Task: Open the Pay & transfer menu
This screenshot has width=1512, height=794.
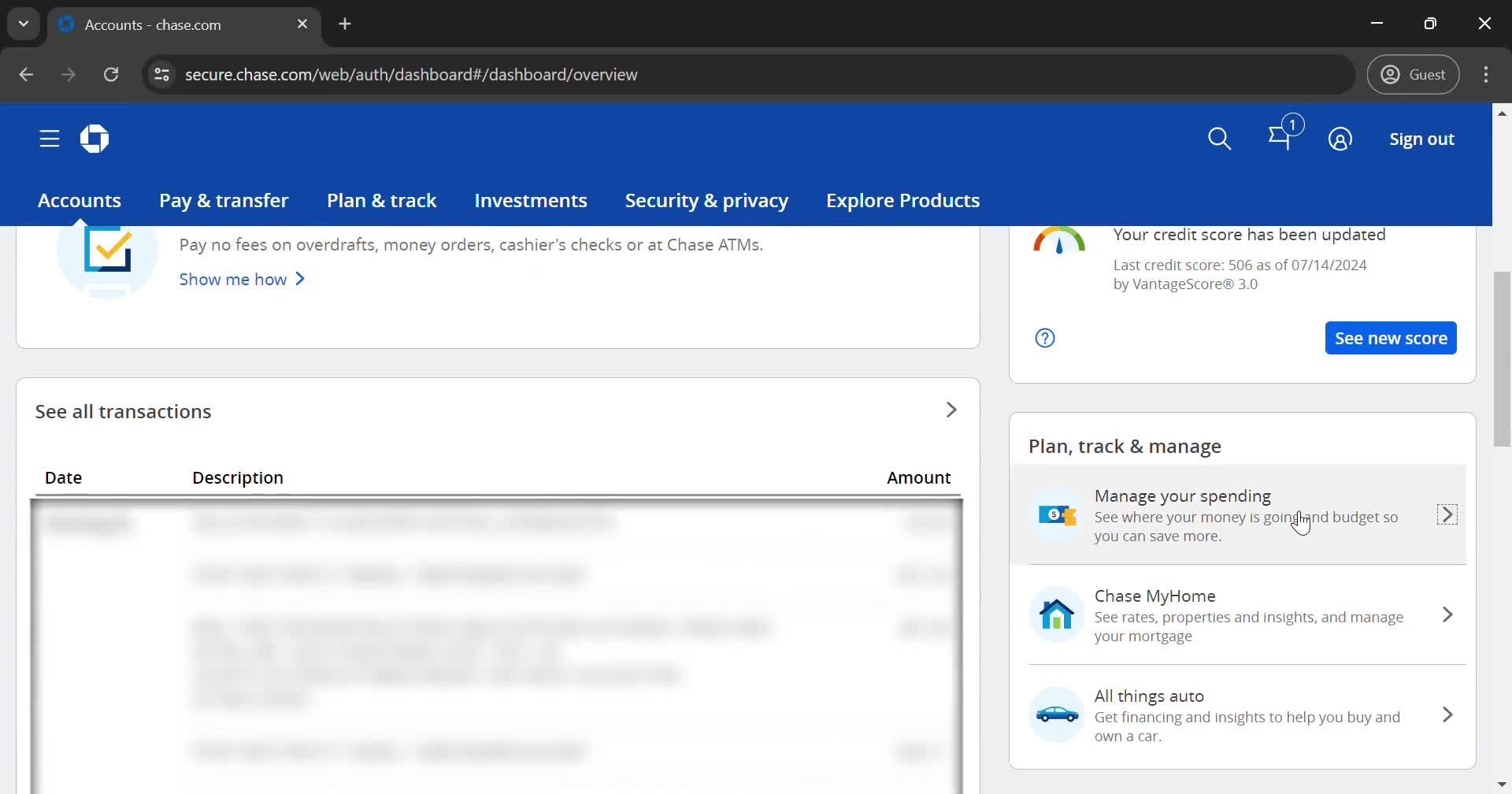Action: (x=224, y=200)
